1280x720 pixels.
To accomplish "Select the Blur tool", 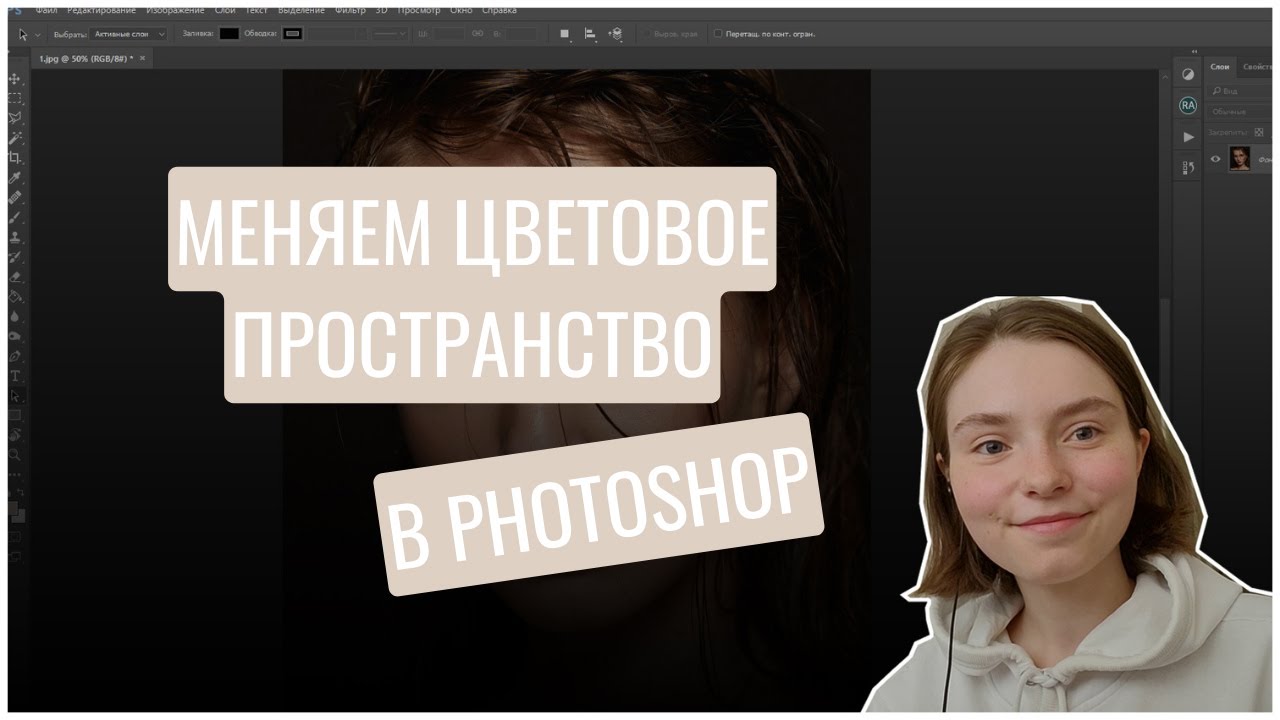I will click(14, 317).
